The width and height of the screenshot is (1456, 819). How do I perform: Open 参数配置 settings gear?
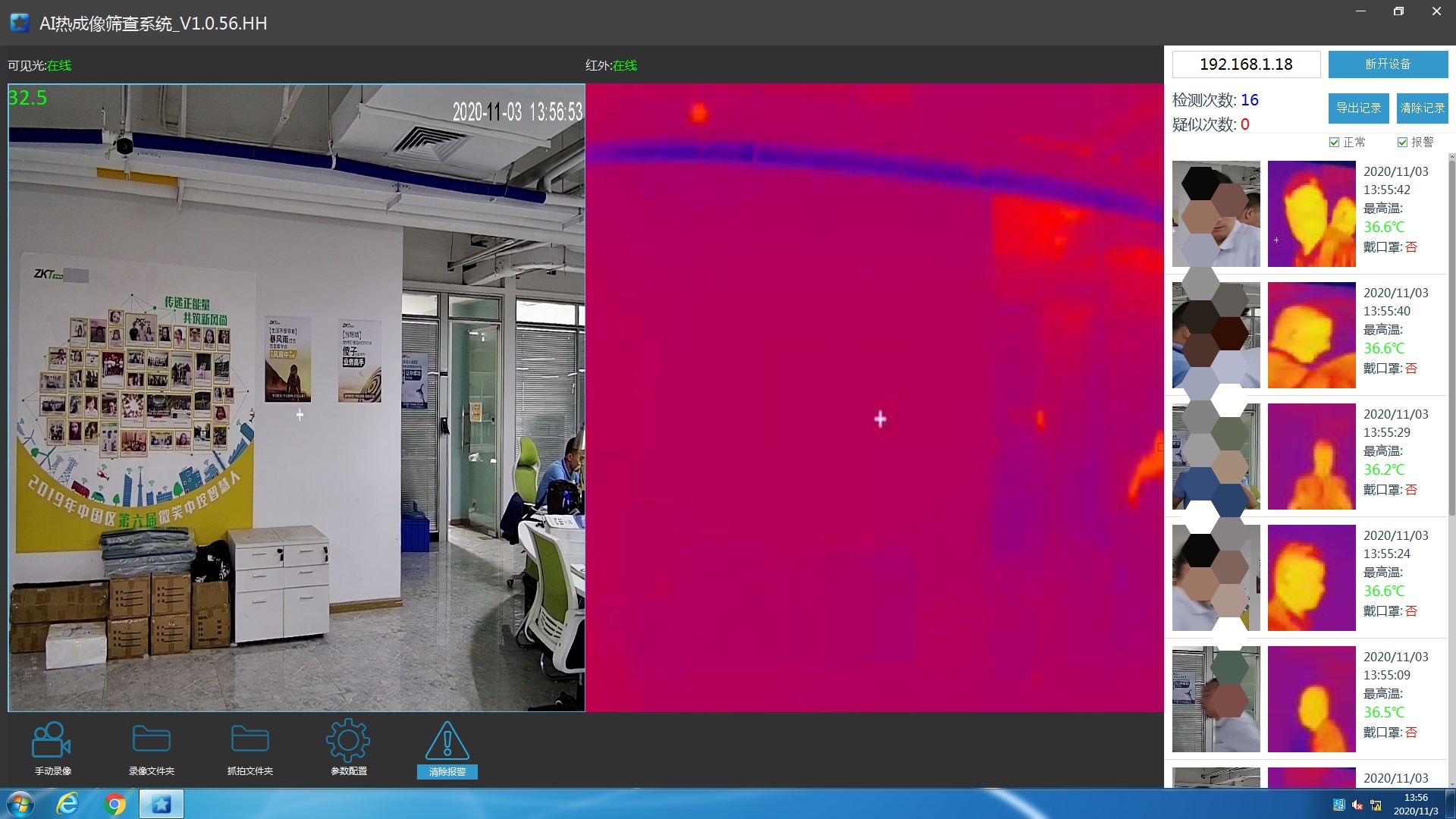click(348, 740)
